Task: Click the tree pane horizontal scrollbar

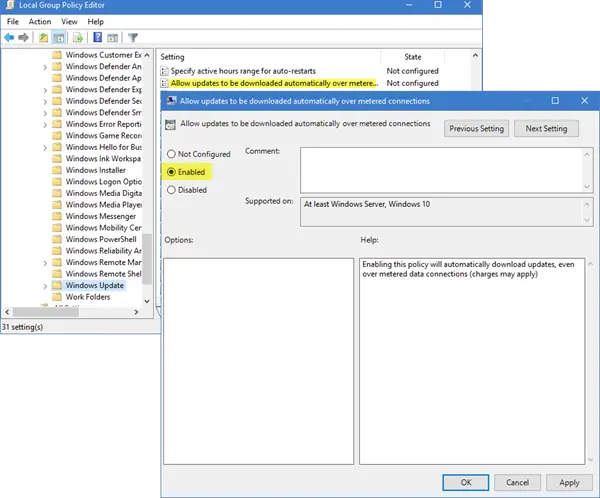Action: tap(72, 312)
